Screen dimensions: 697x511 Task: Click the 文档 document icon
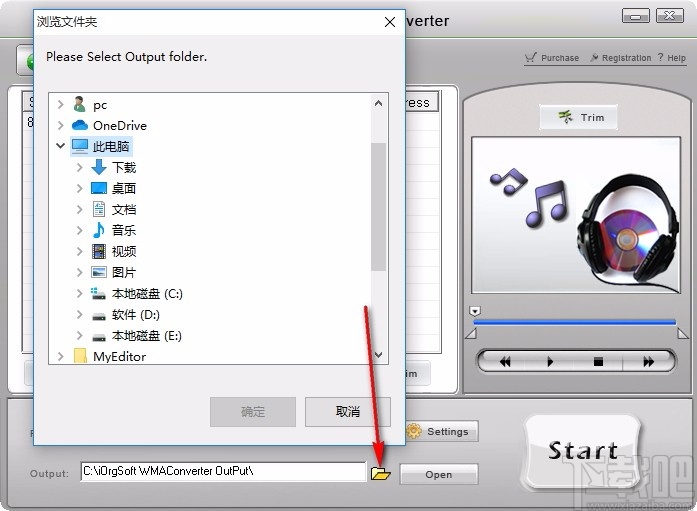(x=99, y=209)
